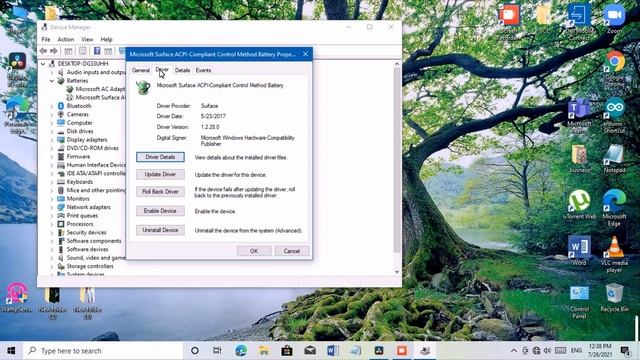The height and width of the screenshot is (360, 640).
Task: Click the Back arrow in Device Manager toolbar
Action: pos(43,51)
